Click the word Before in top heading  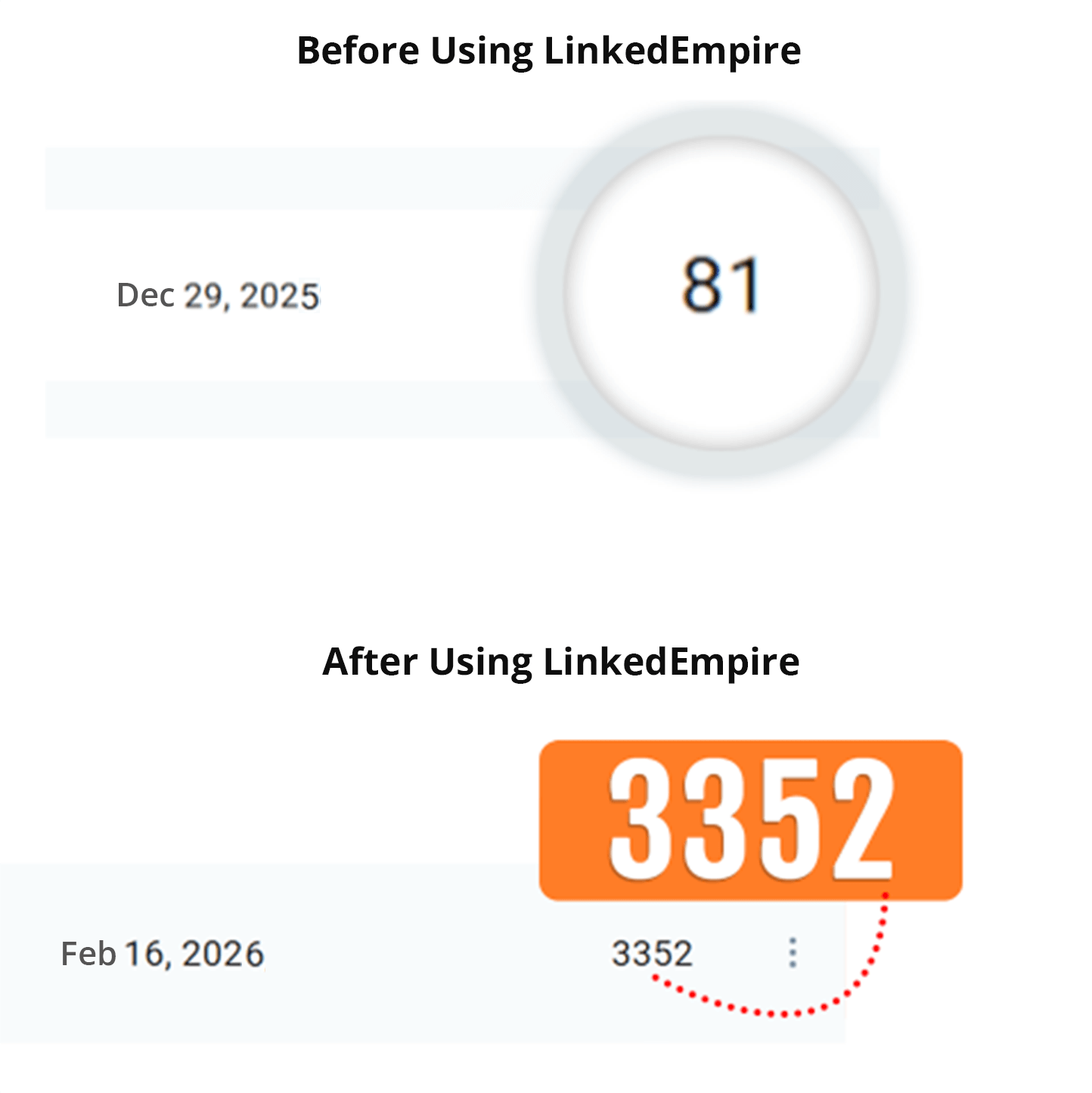[358, 51]
